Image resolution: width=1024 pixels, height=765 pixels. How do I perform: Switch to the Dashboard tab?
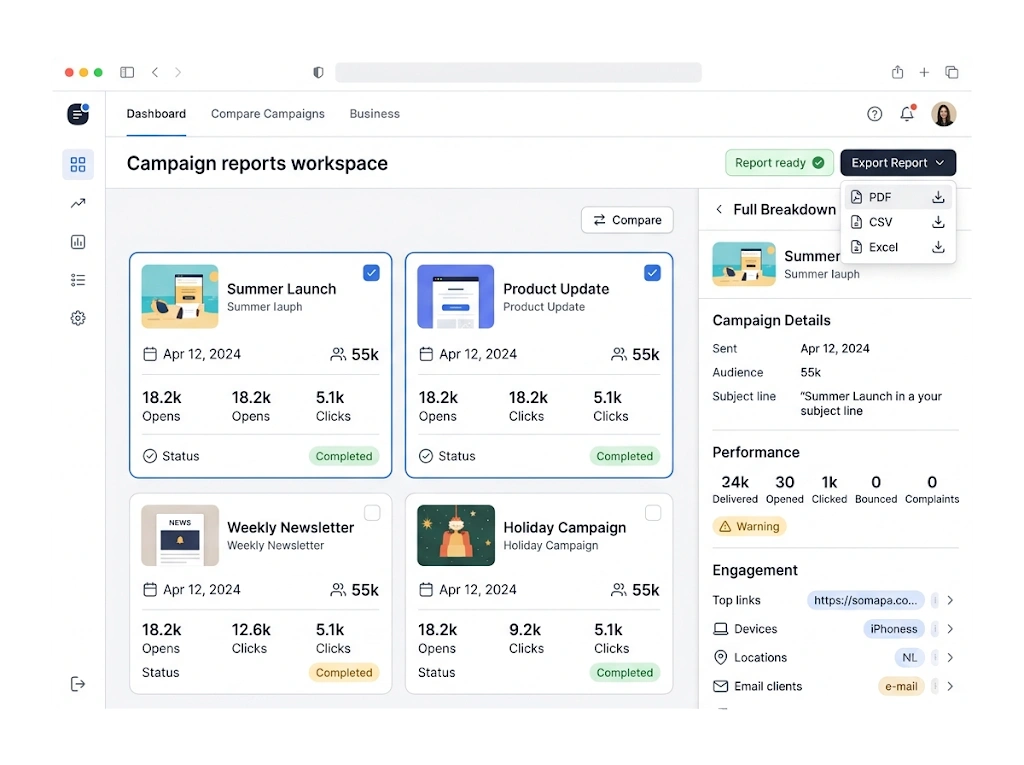(x=156, y=114)
